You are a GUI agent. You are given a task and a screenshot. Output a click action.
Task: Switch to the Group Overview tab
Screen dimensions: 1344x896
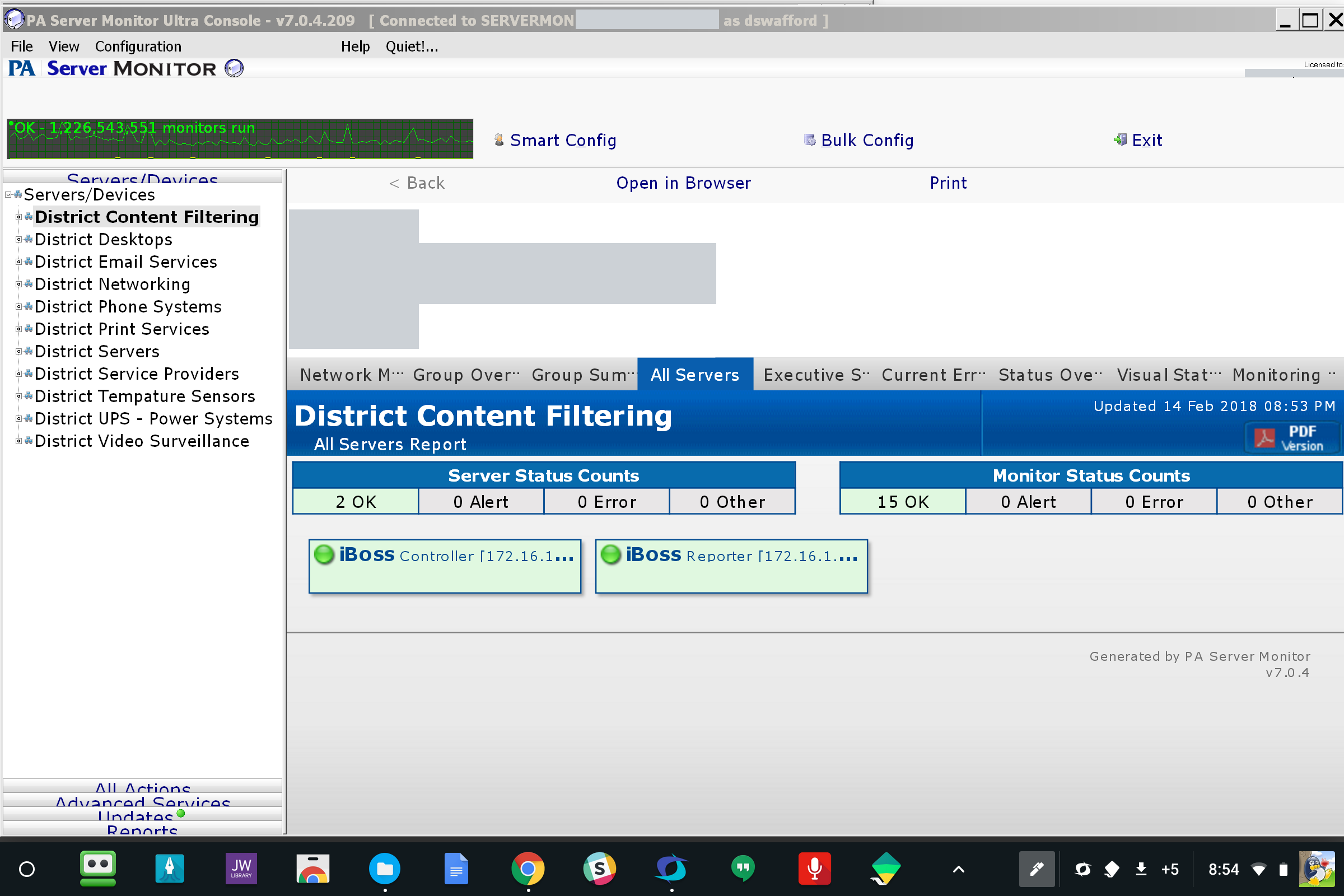(466, 375)
